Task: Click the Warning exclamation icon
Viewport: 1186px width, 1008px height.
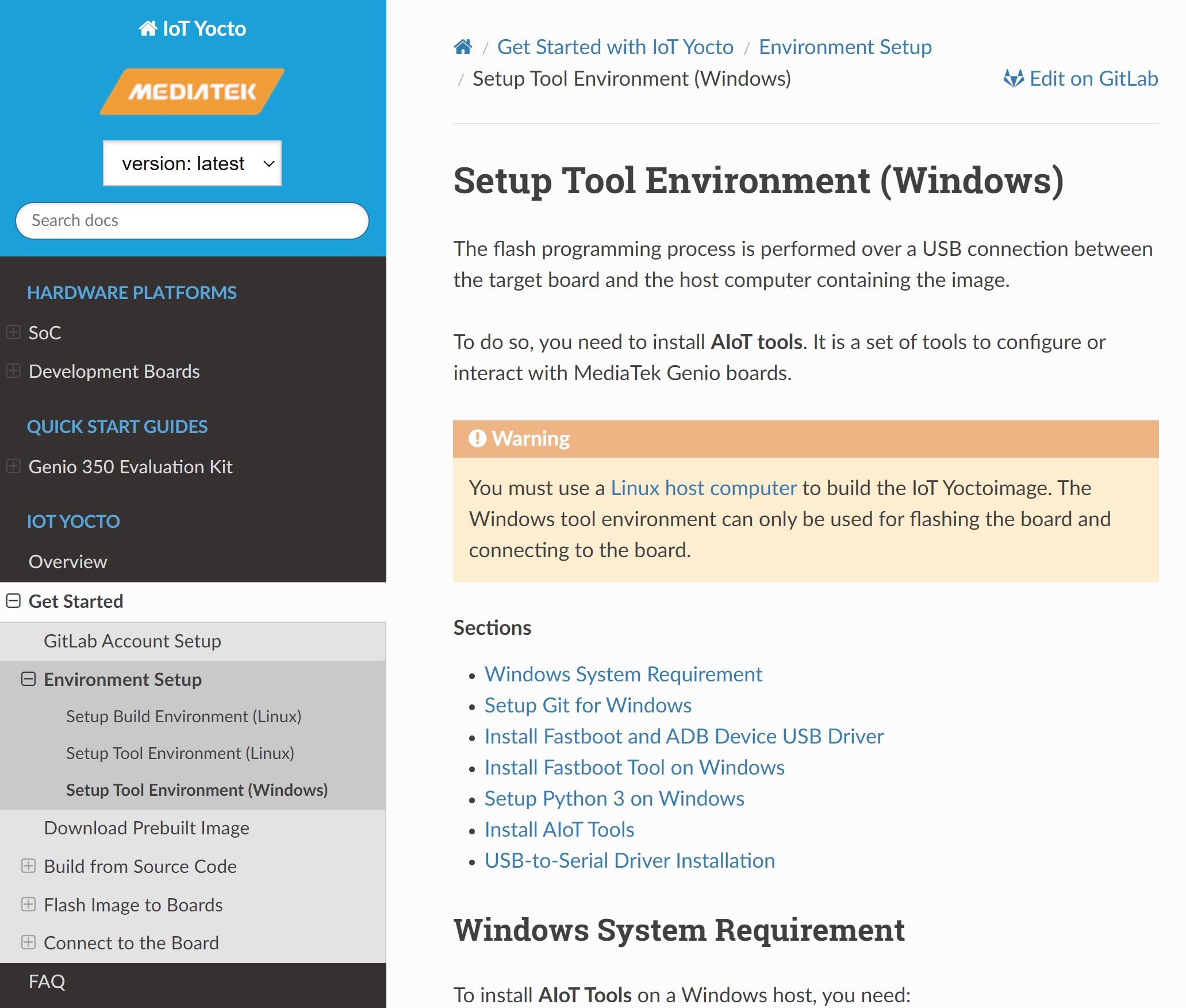Action: [478, 438]
